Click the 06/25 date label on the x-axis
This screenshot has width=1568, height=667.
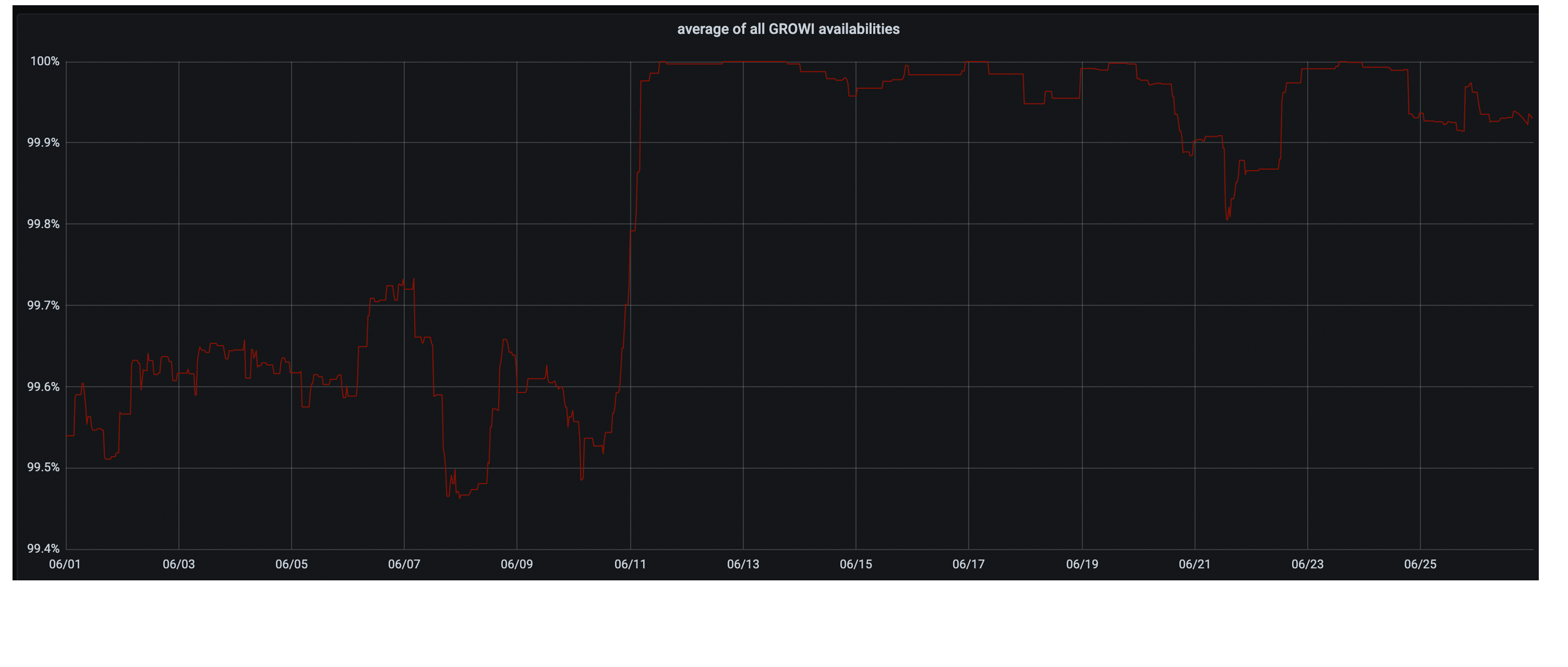point(1419,564)
